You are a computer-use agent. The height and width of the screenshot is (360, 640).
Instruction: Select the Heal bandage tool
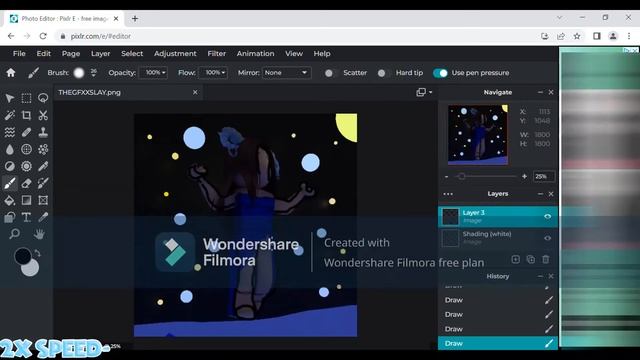pyautogui.click(x=26, y=132)
